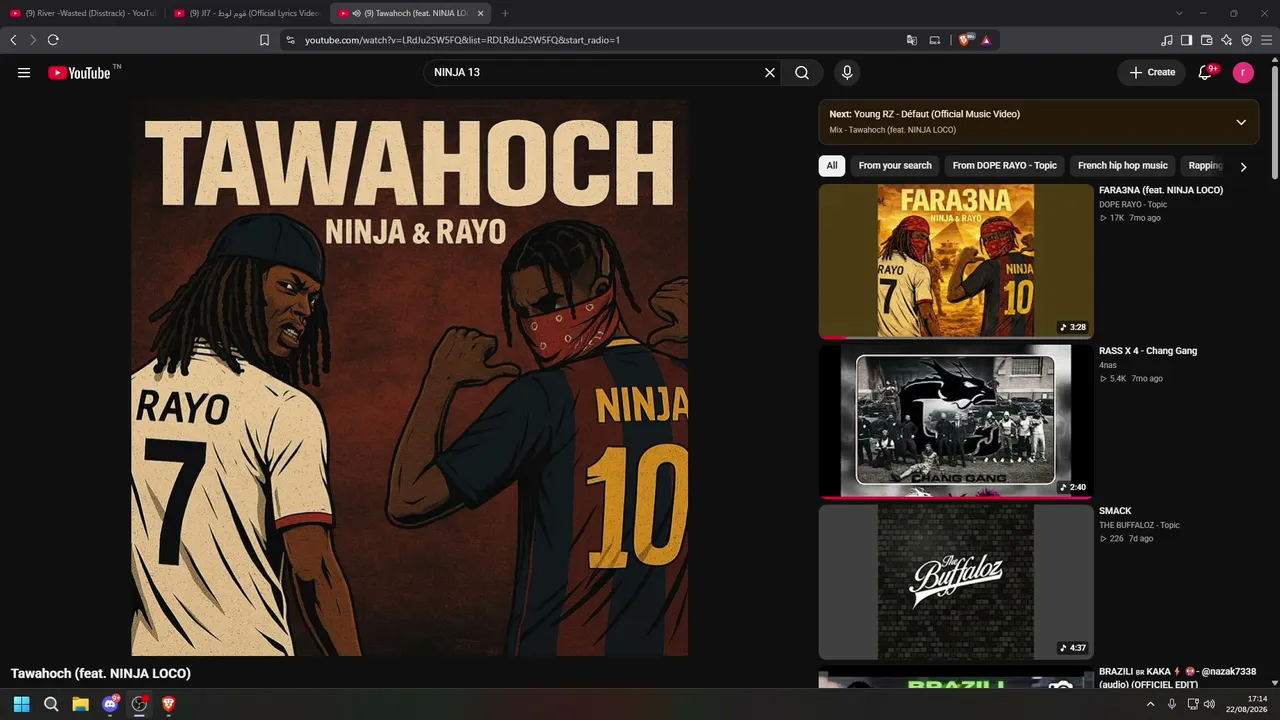Screen dimensions: 1280x720
Task: Open File Explorer from the taskbar
Action: coord(80,704)
